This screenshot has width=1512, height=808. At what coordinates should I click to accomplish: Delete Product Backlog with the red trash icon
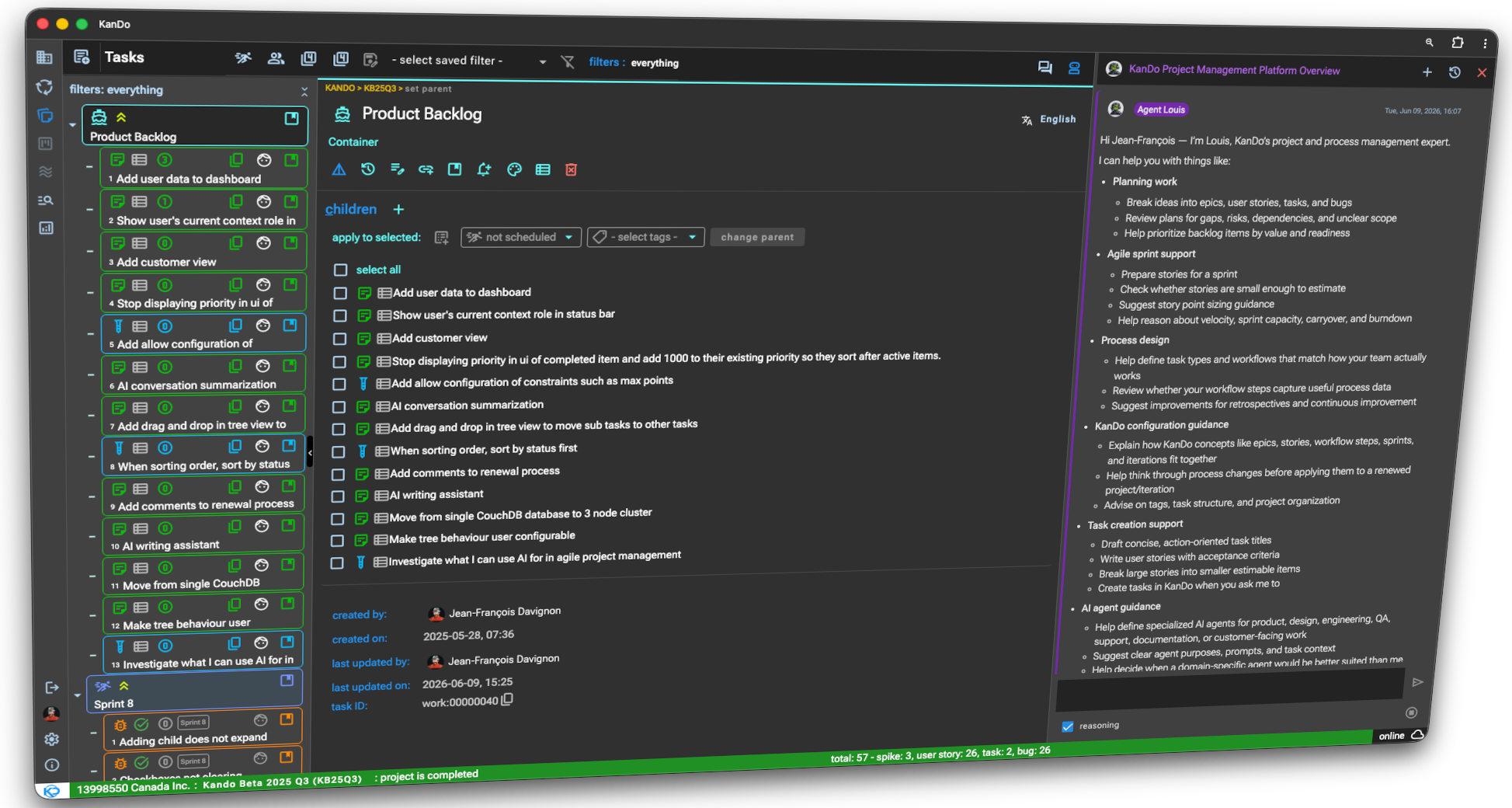(571, 169)
